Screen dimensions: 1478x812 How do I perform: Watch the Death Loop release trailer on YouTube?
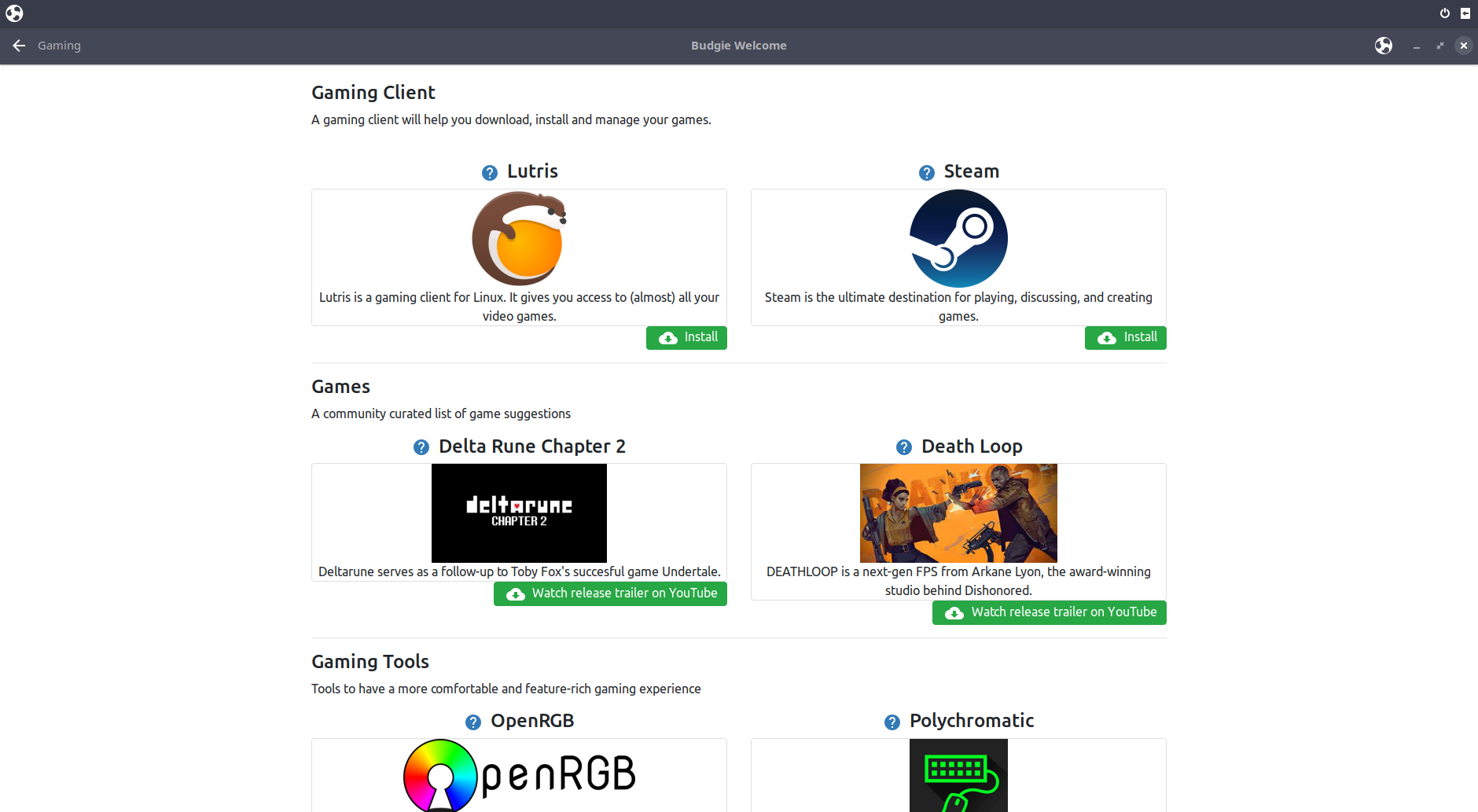1050,612
